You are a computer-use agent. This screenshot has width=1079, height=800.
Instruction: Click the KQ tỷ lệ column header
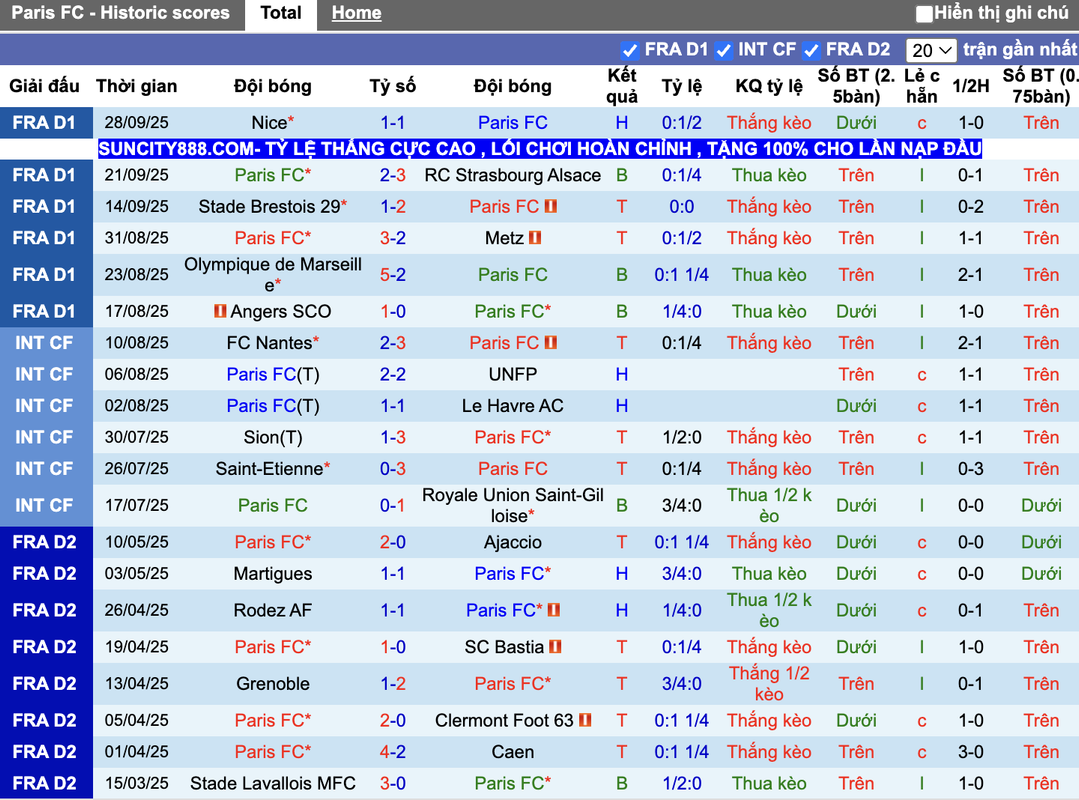point(769,86)
